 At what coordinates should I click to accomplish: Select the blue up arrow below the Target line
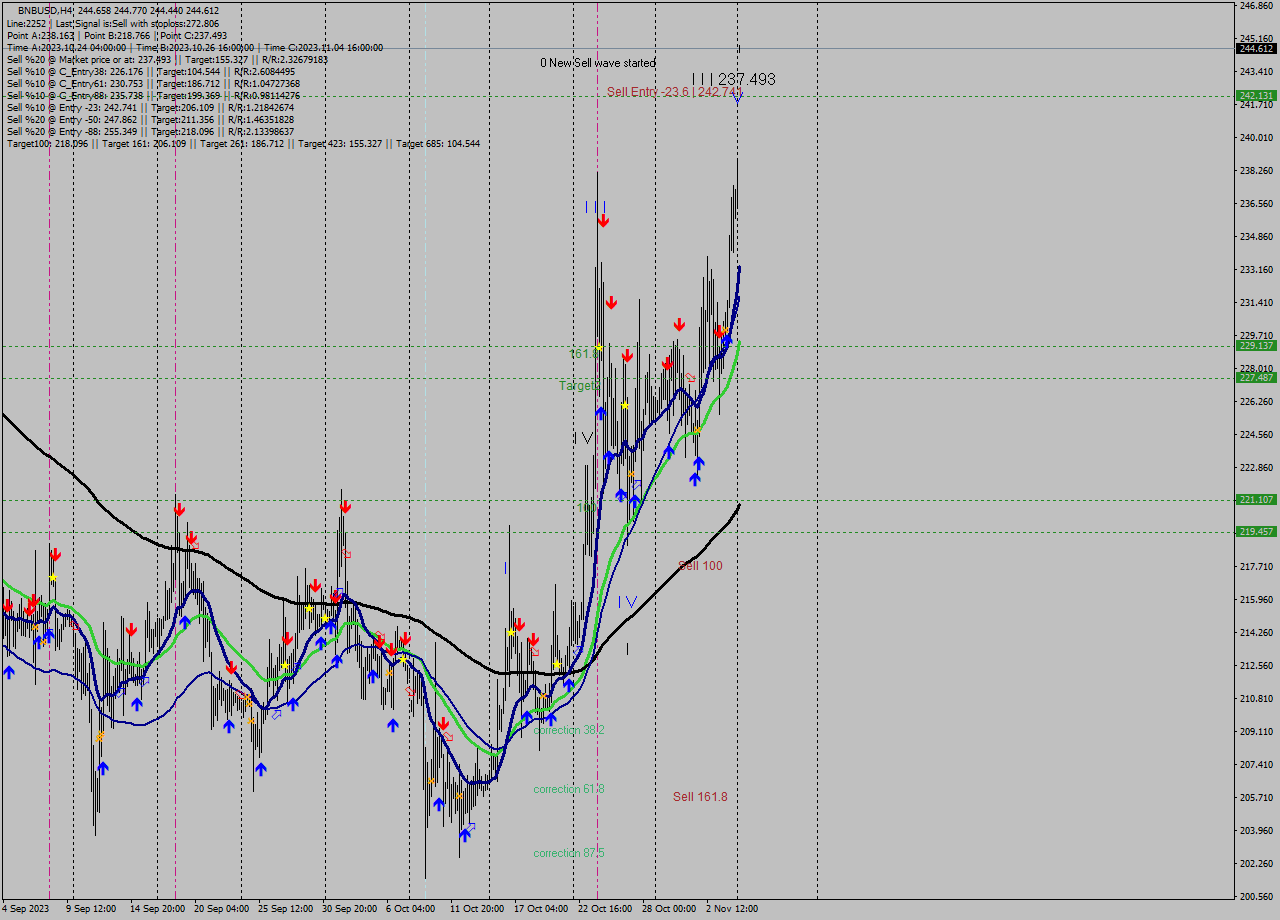tap(601, 412)
